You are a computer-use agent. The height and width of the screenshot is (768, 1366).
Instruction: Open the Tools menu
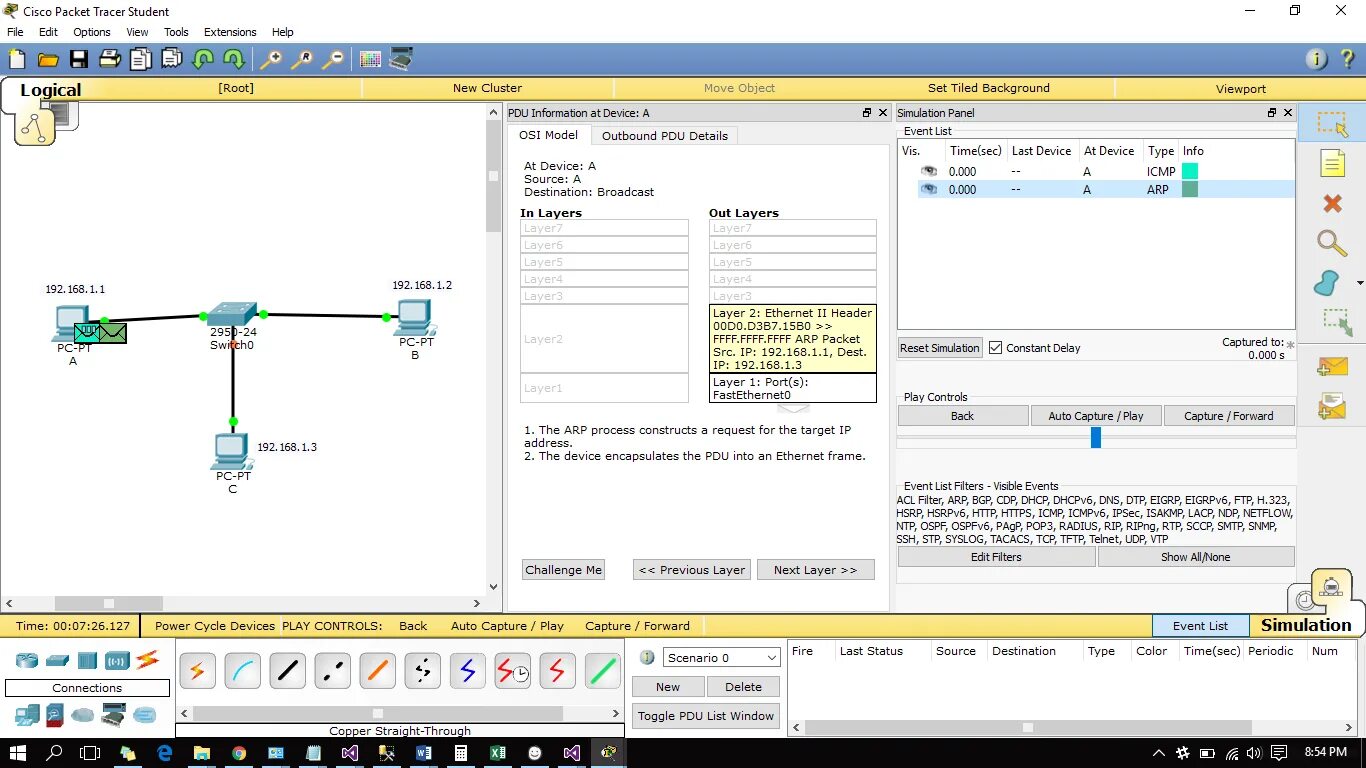[176, 32]
